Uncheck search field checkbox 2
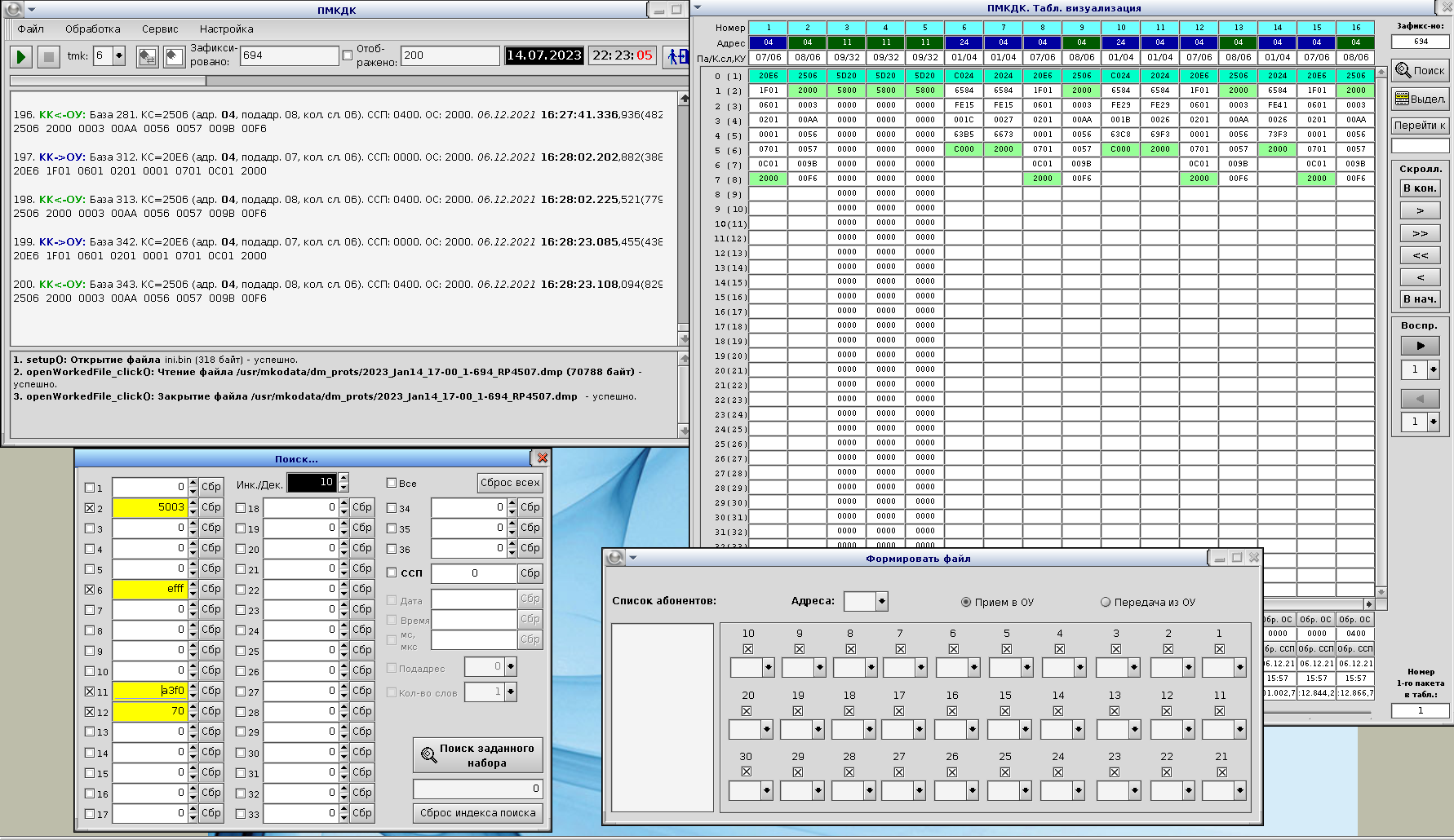The width and height of the screenshot is (1454, 840). pos(91,508)
